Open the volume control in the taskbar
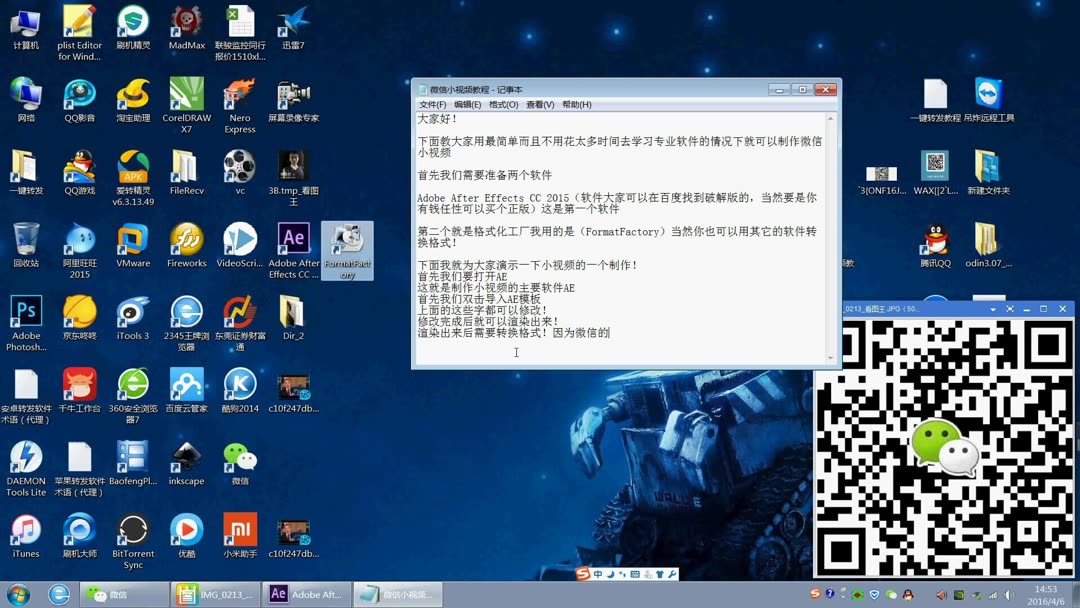The image size is (1080, 608). [x=1010, y=594]
